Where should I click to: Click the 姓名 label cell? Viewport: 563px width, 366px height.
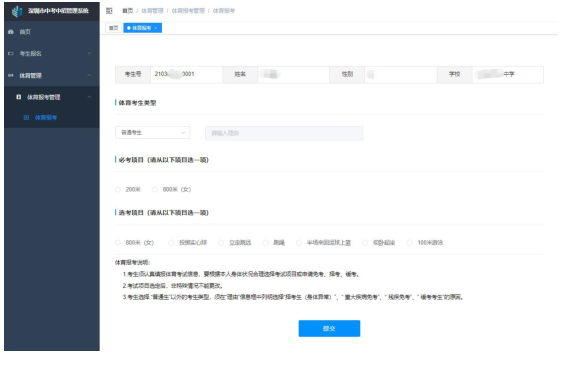[x=240, y=74]
